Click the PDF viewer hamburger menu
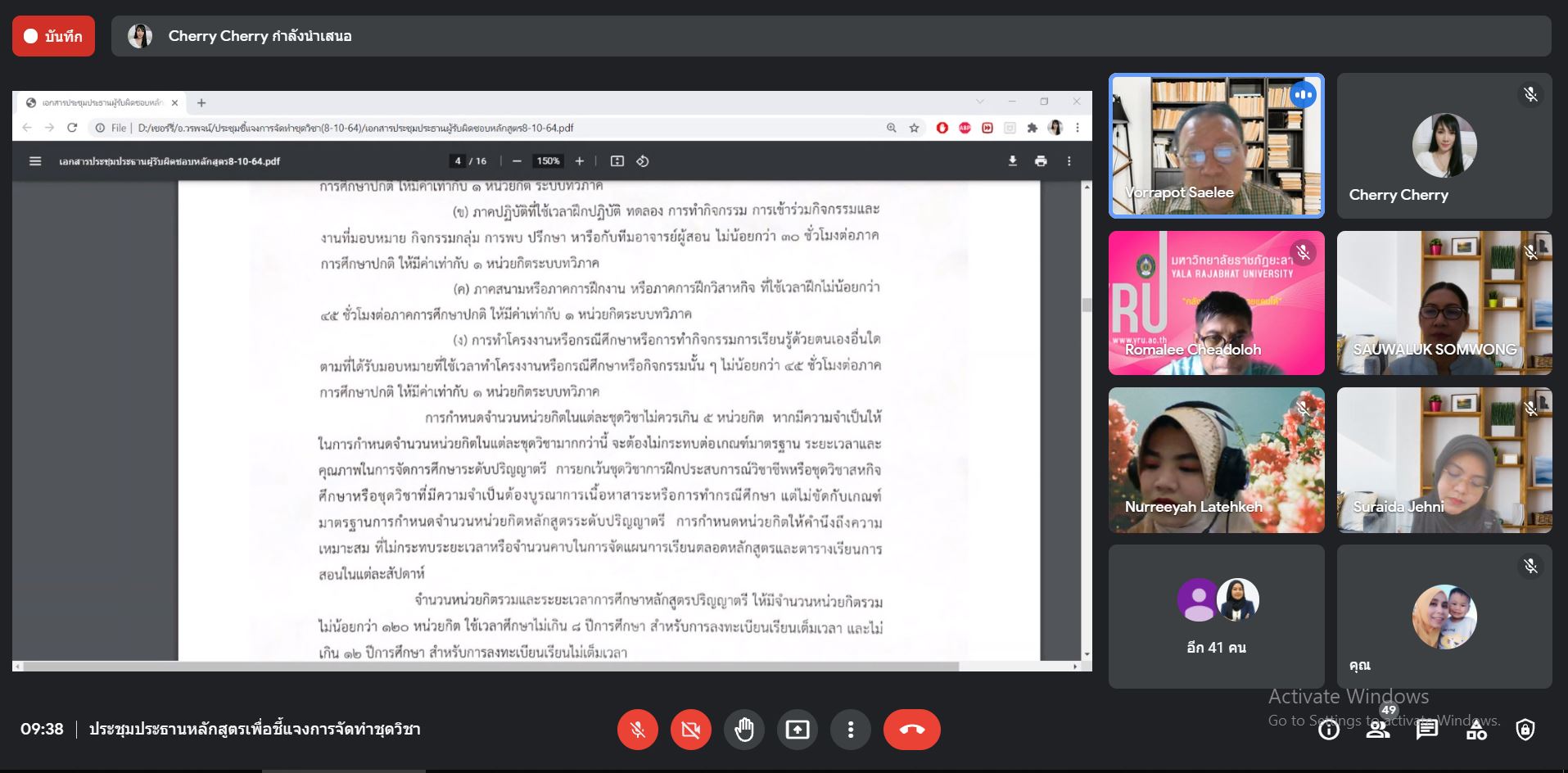 [35, 161]
